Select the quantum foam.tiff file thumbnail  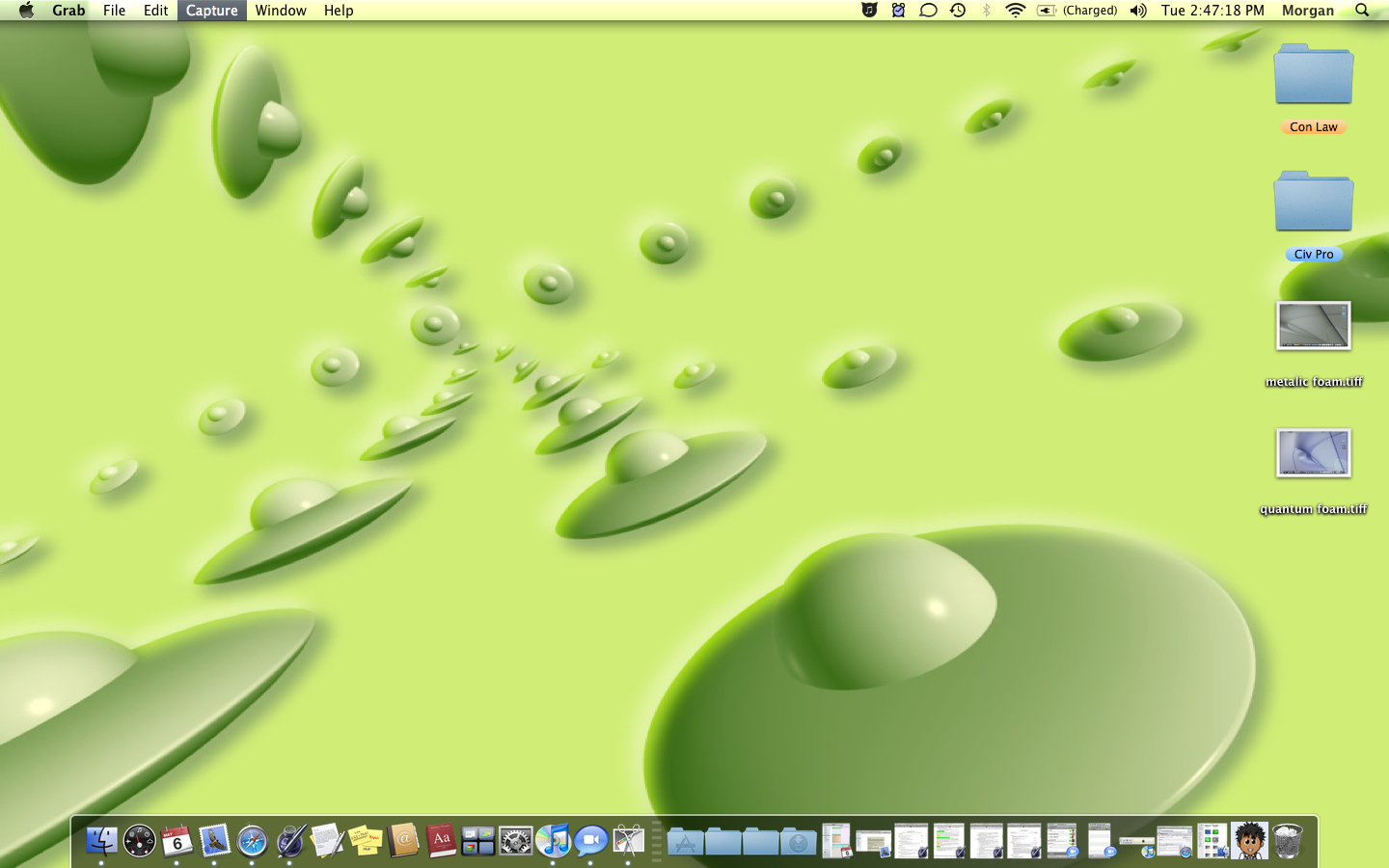pyautogui.click(x=1314, y=452)
